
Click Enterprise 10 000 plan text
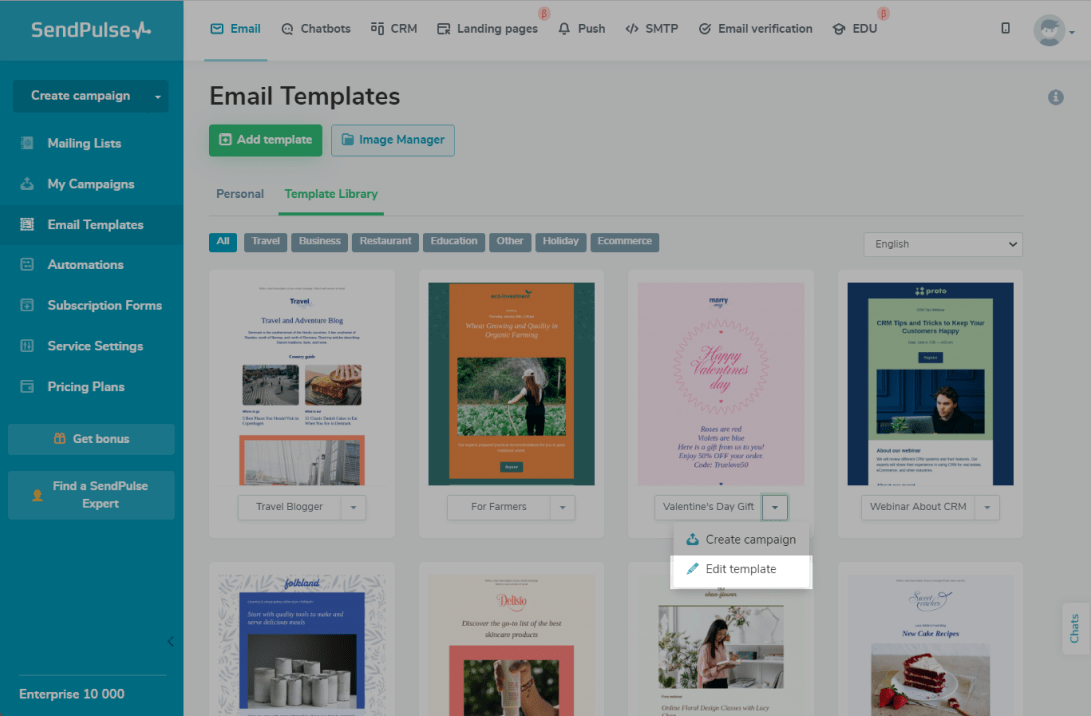[72, 694]
